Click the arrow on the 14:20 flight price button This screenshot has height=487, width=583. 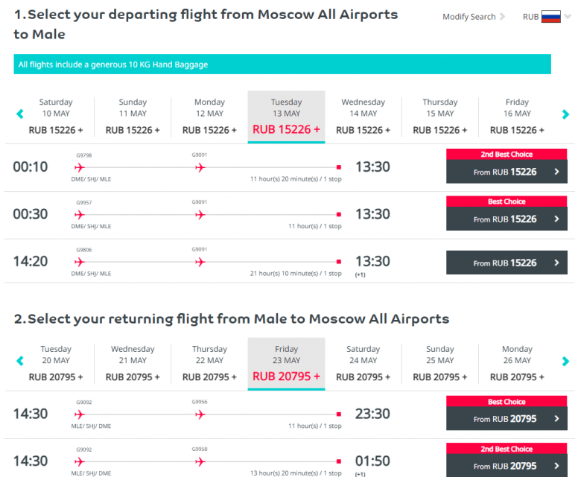(x=557, y=263)
